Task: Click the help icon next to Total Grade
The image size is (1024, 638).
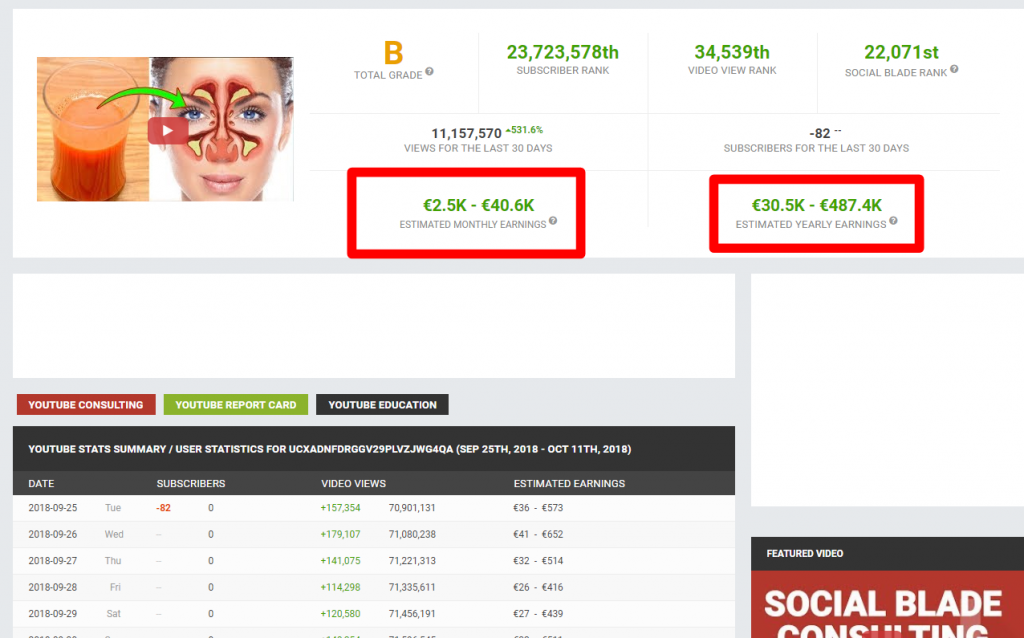Action: 429,71
